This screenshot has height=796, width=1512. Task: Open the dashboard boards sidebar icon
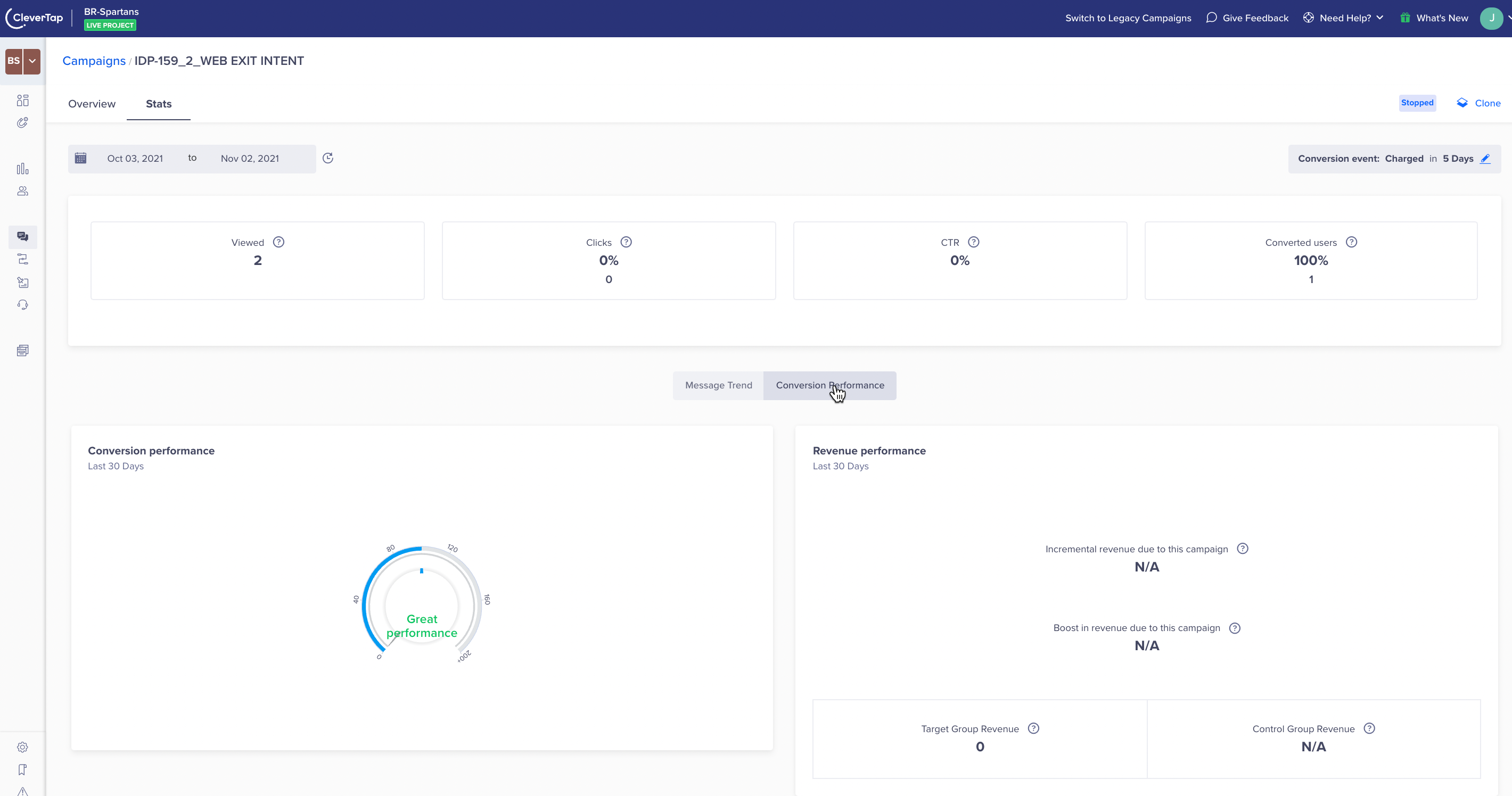coord(22,101)
